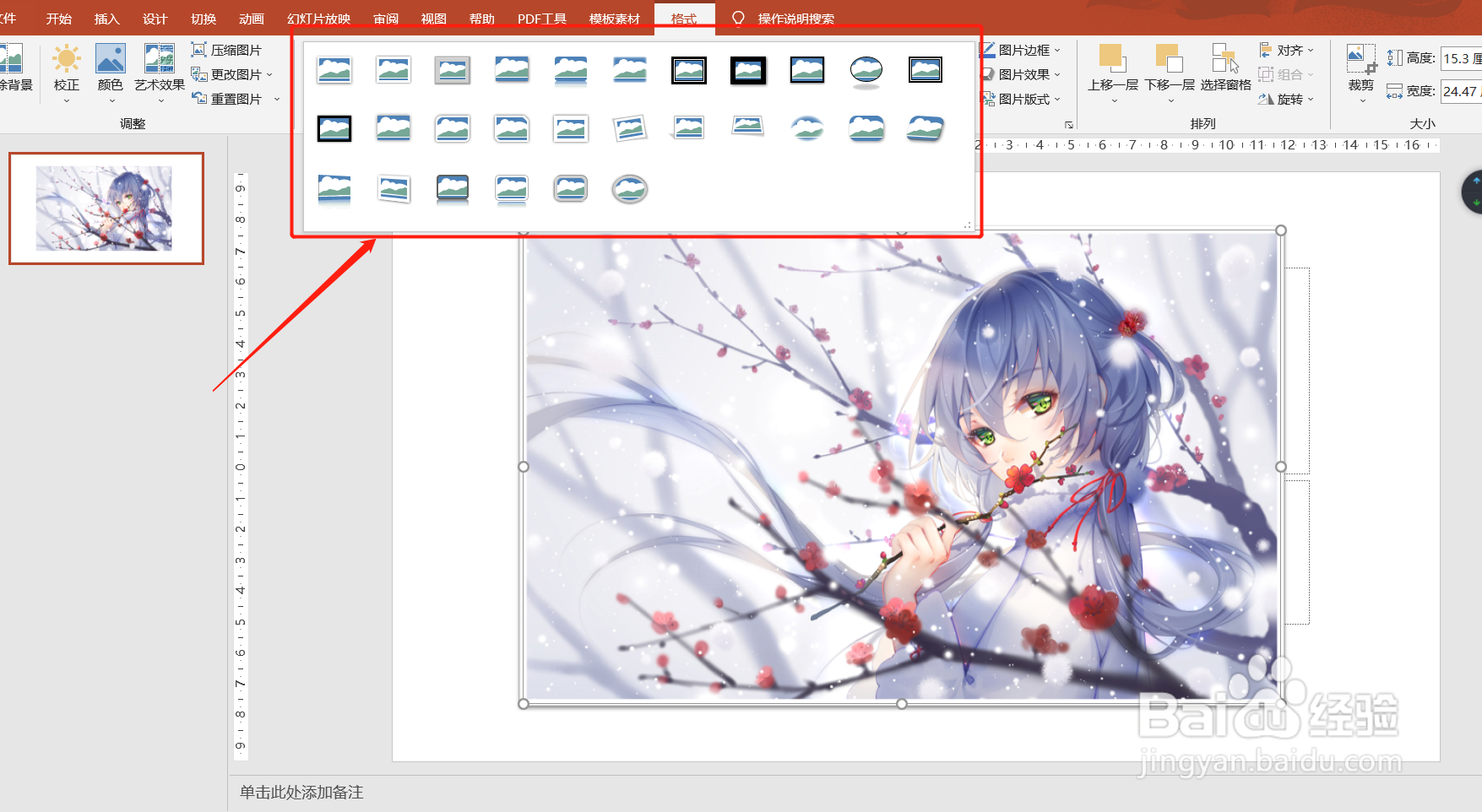The image size is (1482, 812).
Task: Open the 切换 transitions tab
Action: tap(204, 19)
